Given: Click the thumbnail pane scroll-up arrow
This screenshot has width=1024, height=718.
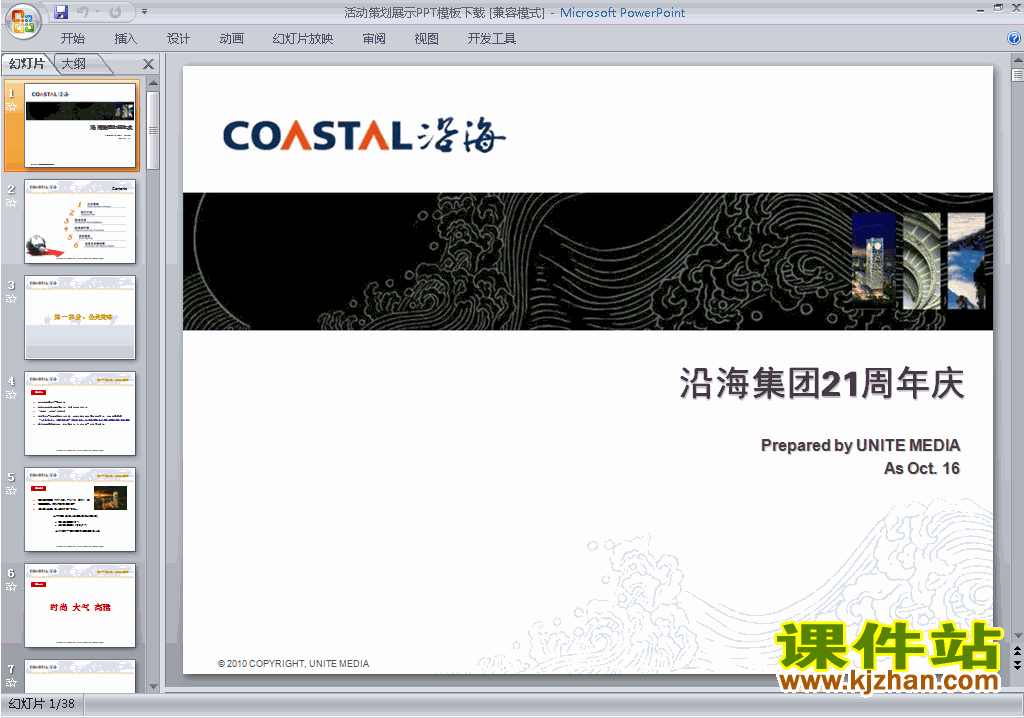Looking at the screenshot, I should tap(153, 83).
